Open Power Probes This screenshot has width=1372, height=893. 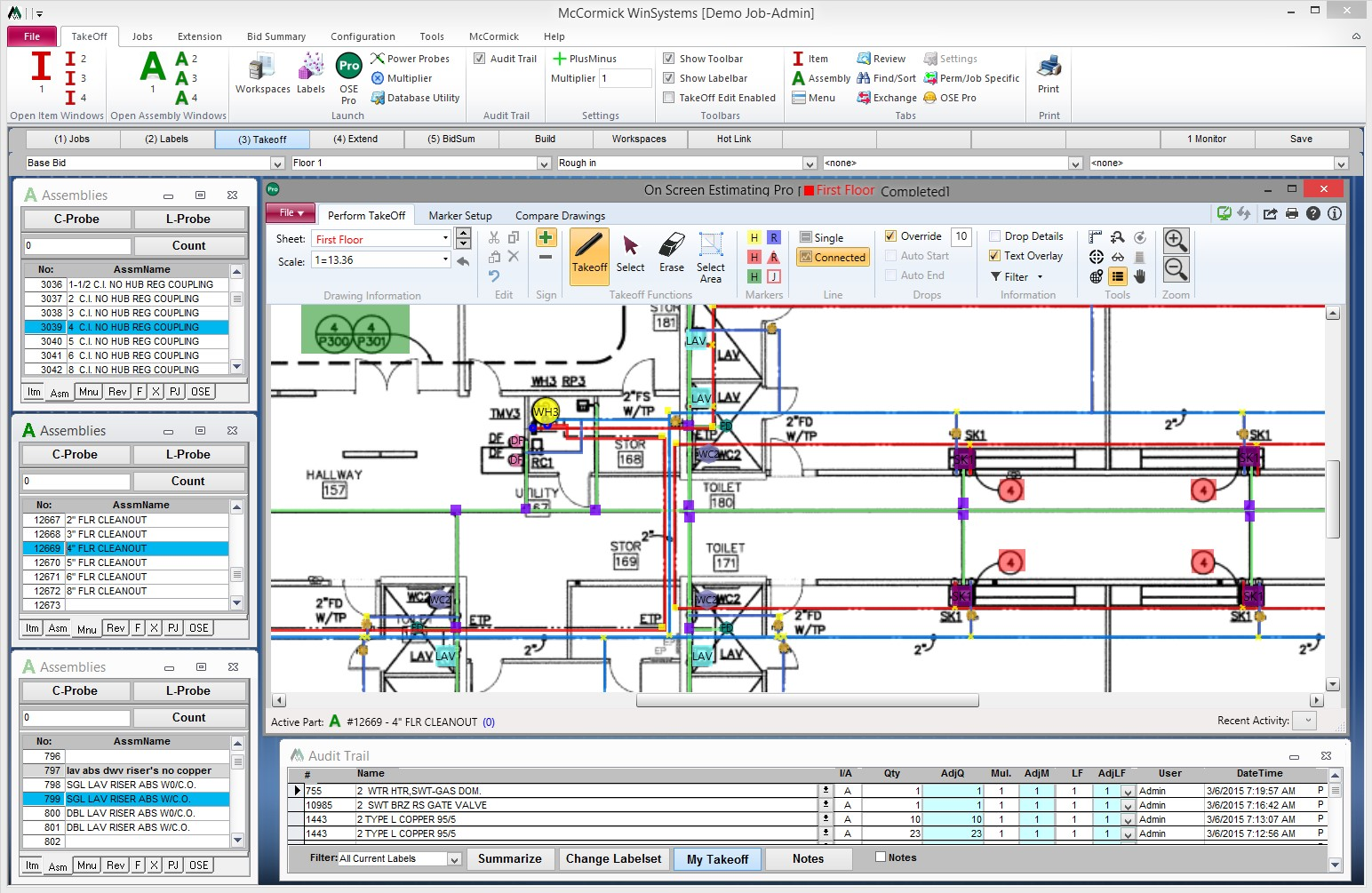pyautogui.click(x=410, y=59)
